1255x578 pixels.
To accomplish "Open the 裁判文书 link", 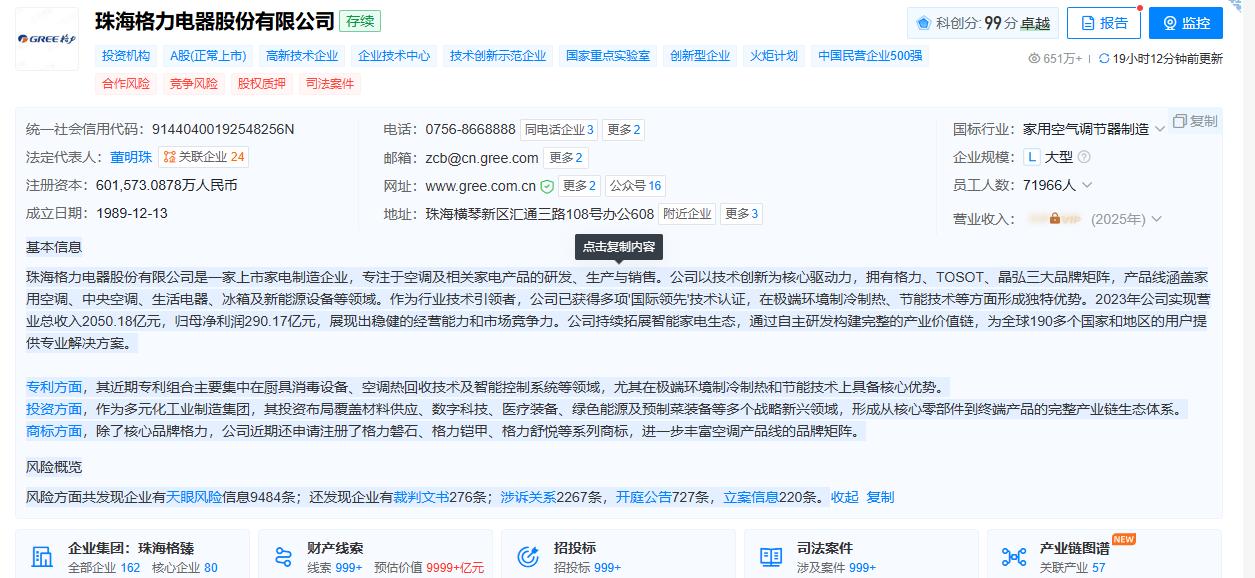I will 420,497.
